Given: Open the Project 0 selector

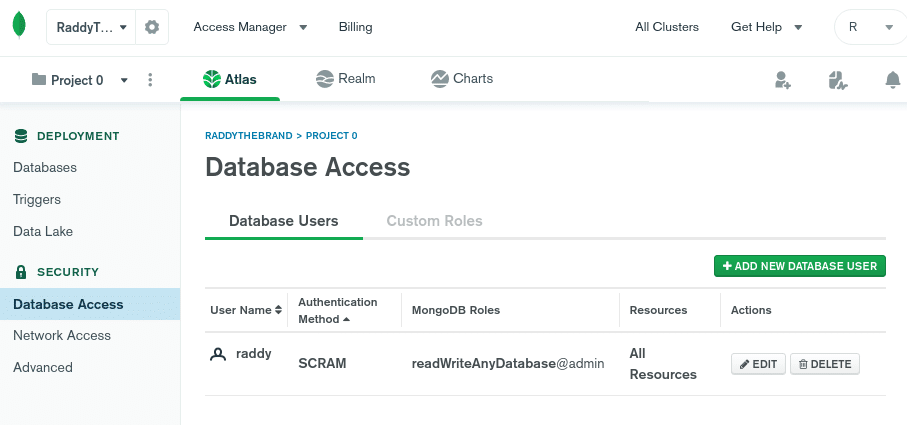Looking at the screenshot, I should pyautogui.click(x=80, y=80).
